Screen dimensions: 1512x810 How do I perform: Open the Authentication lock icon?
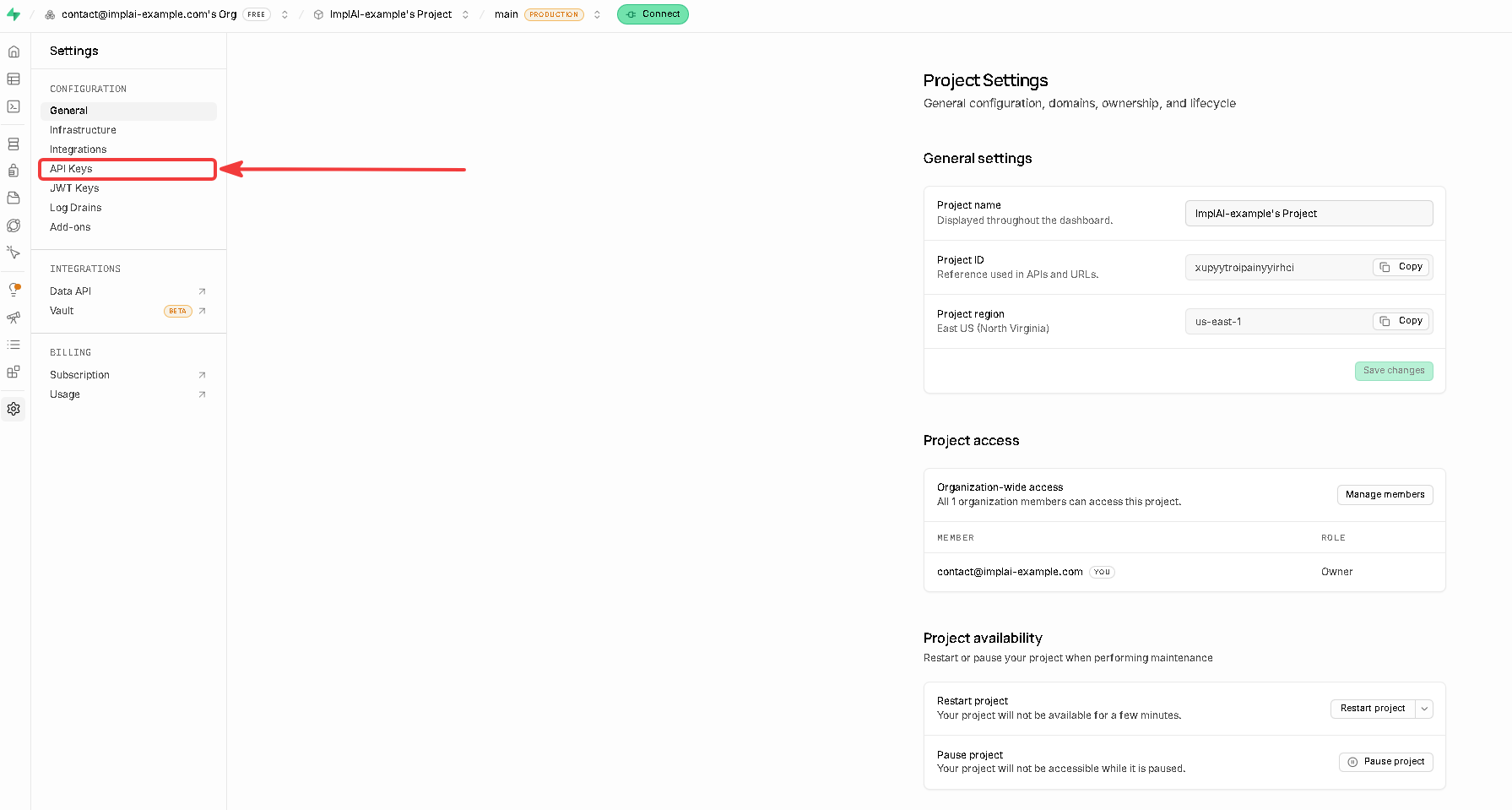point(14,171)
